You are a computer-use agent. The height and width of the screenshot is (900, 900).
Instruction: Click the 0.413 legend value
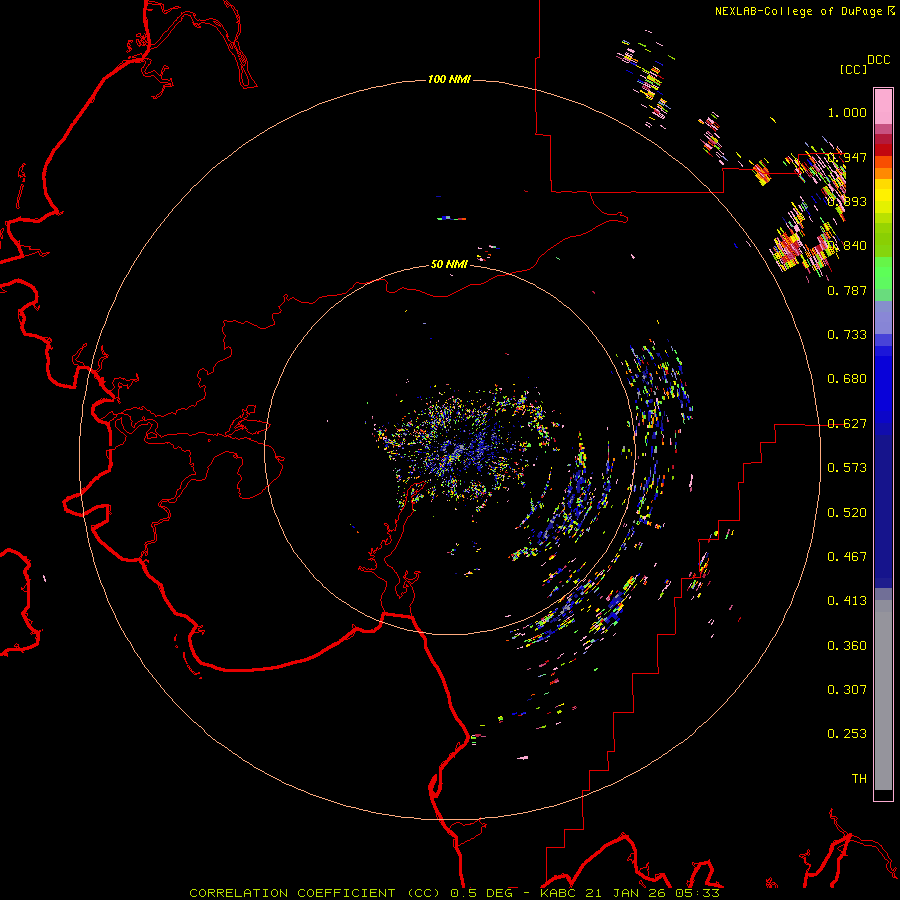[847, 601]
